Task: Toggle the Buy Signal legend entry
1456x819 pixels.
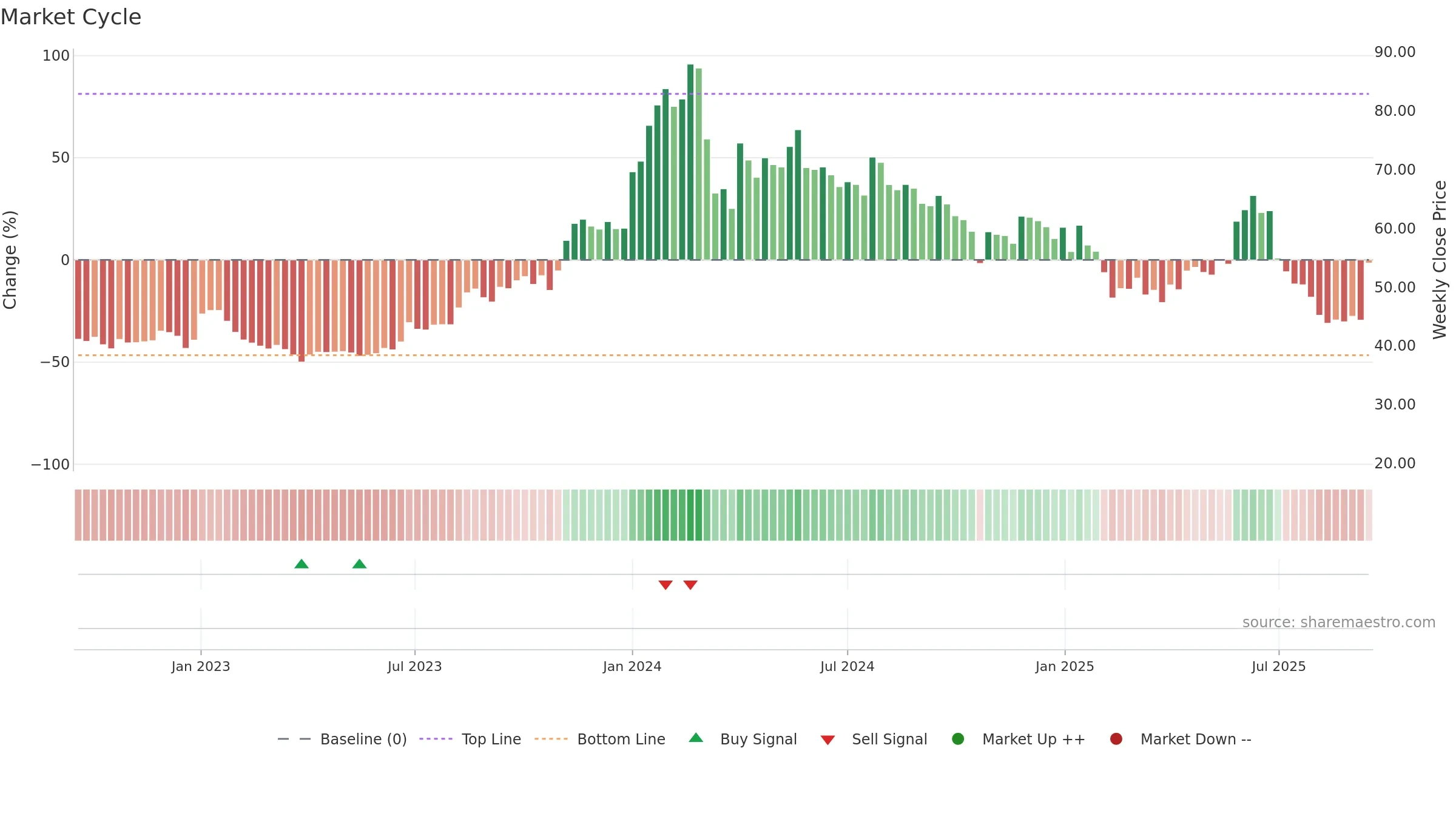Action: point(743,739)
